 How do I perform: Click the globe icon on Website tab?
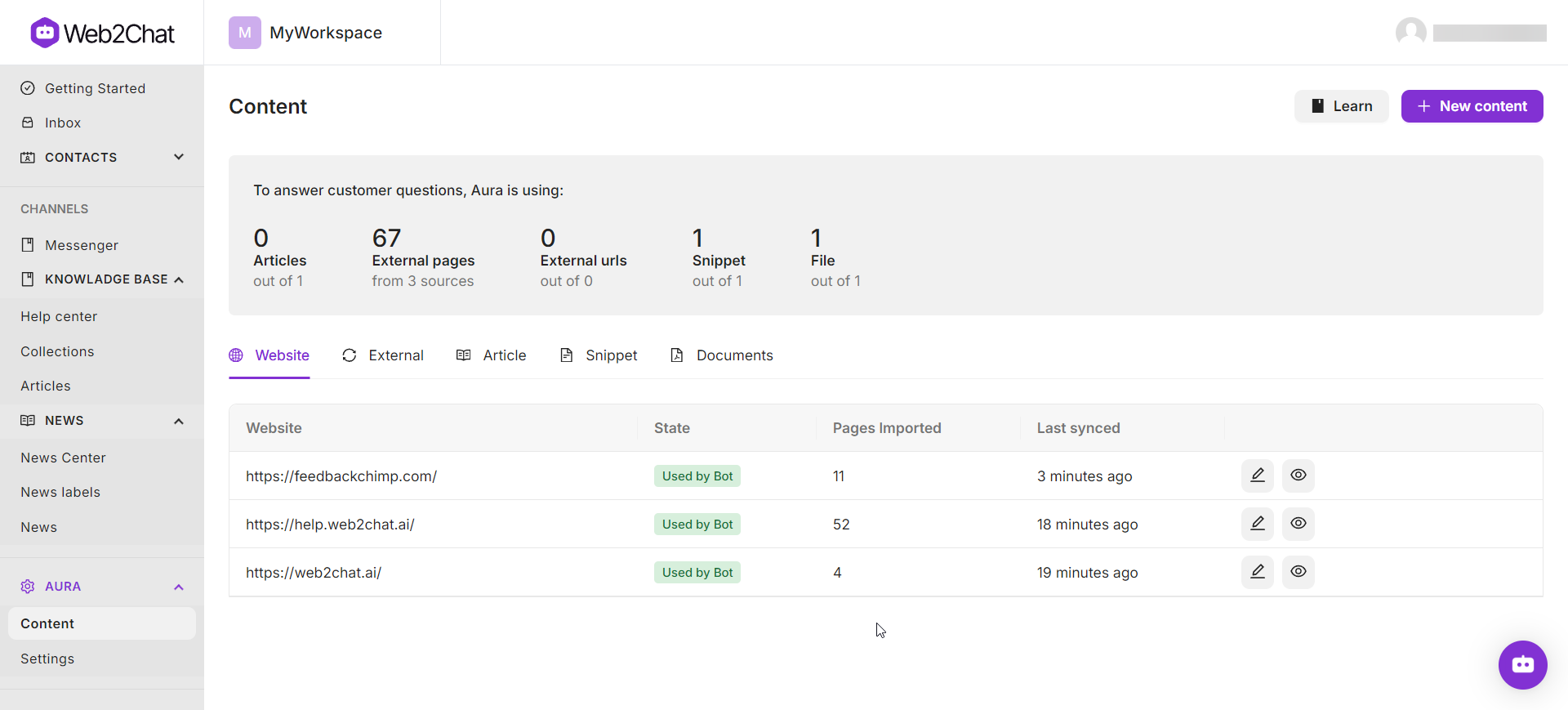coord(236,355)
